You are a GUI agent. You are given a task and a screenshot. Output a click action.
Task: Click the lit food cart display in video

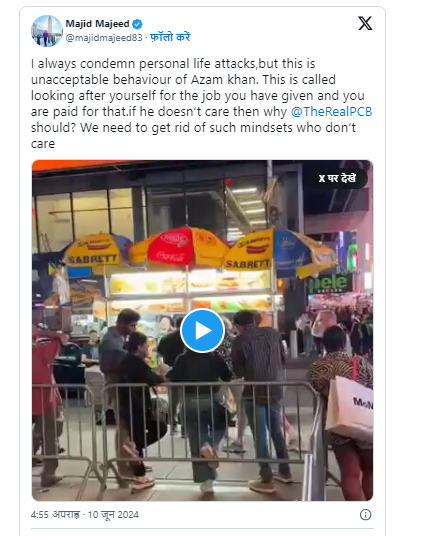pyautogui.click(x=190, y=291)
